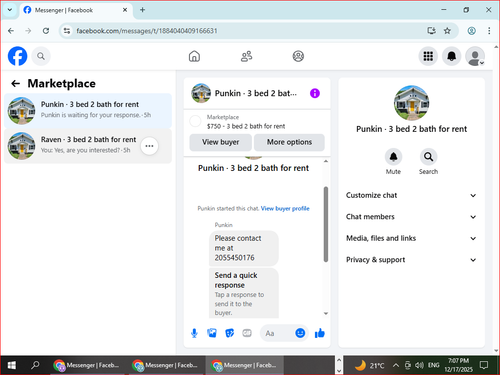The image size is (500, 375).
Task: Open the Facebook logo home link
Action: [17, 56]
